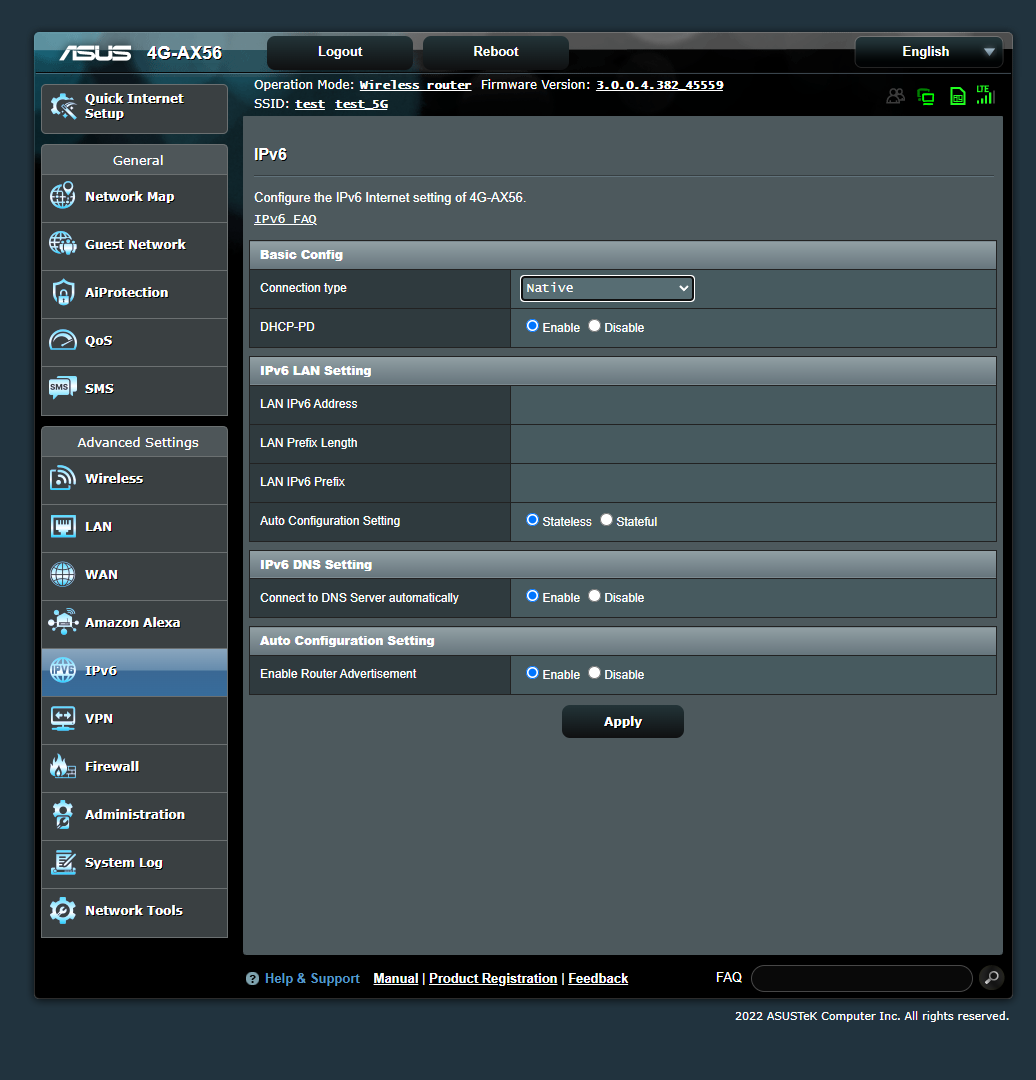Click the LTE signal strength icon
Image resolution: width=1036 pixels, height=1080 pixels.
click(986, 95)
